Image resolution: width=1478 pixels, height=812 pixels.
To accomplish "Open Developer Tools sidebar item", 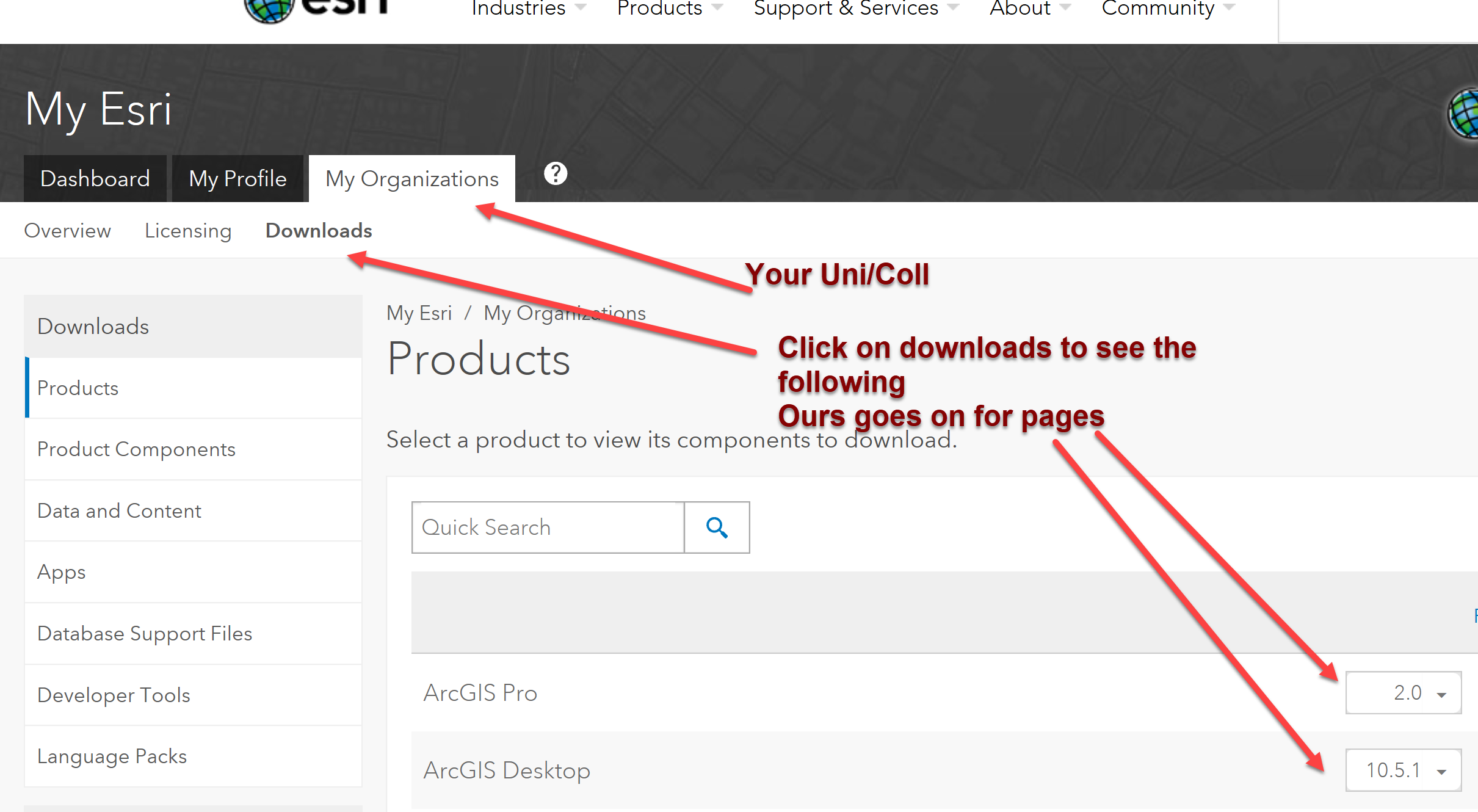I will click(x=114, y=695).
